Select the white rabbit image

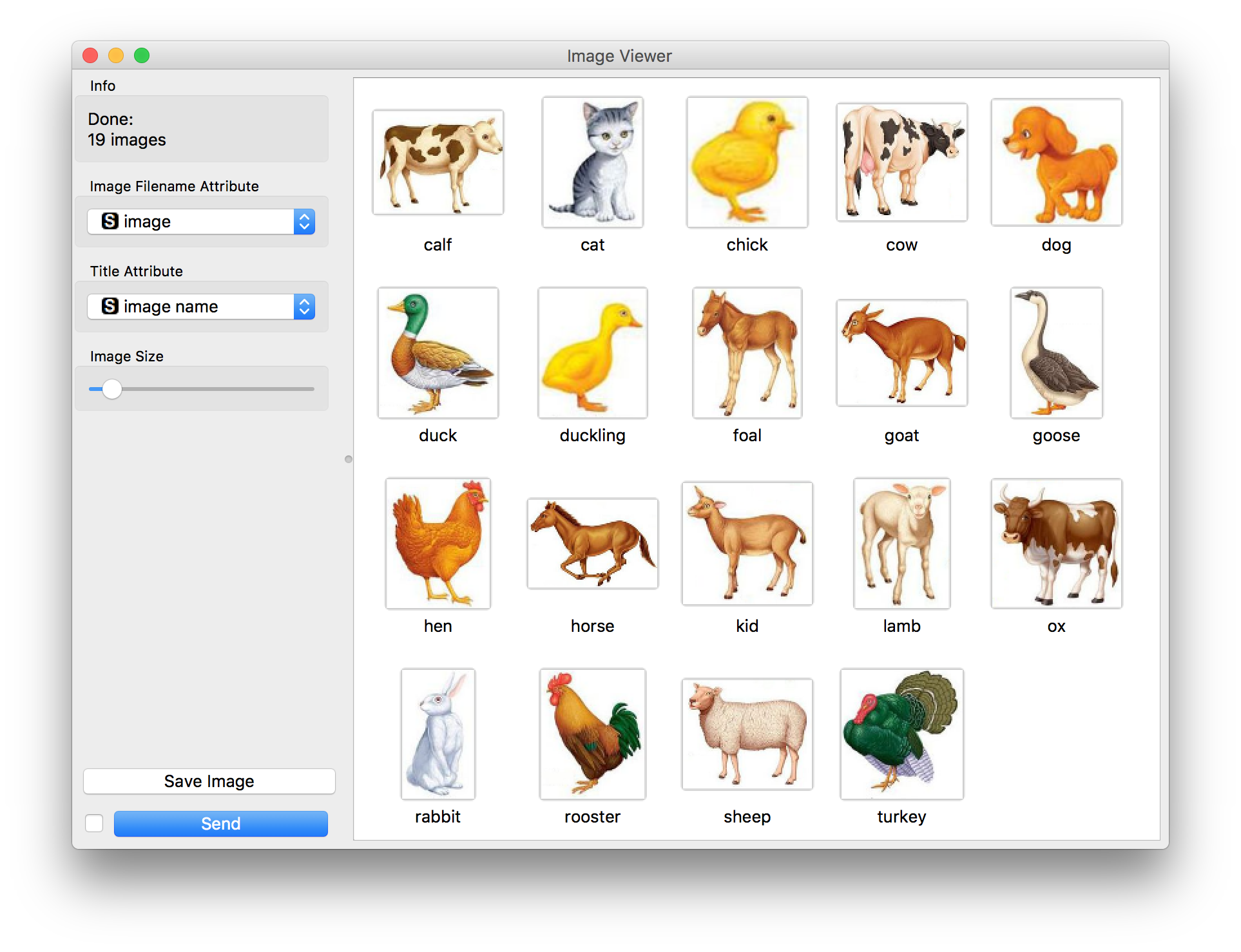(x=438, y=734)
